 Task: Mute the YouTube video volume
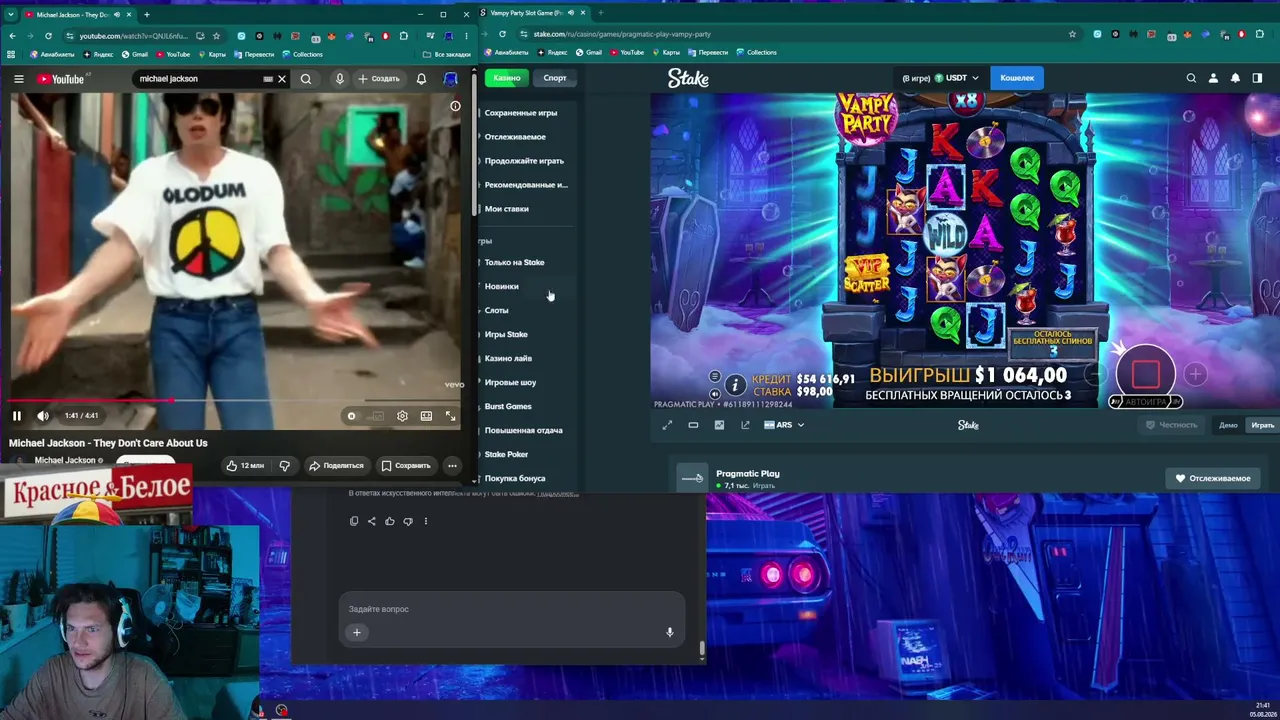[x=43, y=416]
